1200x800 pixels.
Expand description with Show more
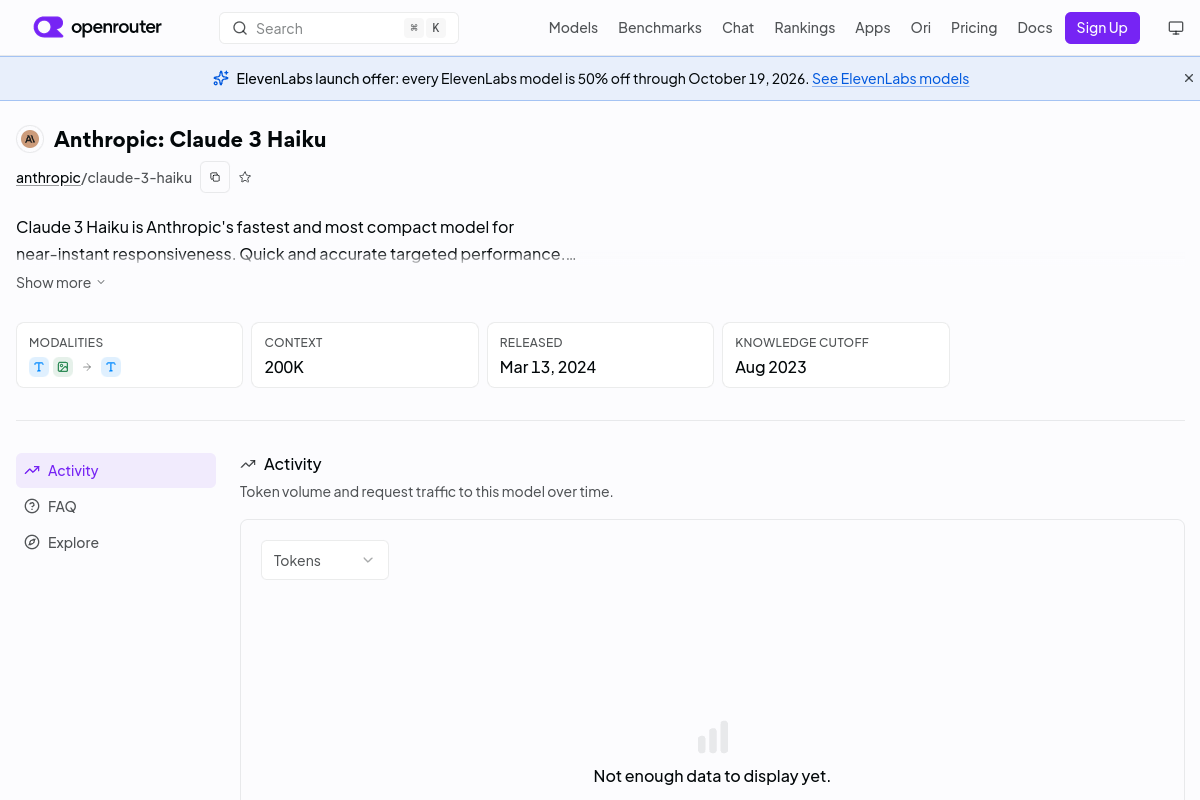pyautogui.click(x=61, y=283)
